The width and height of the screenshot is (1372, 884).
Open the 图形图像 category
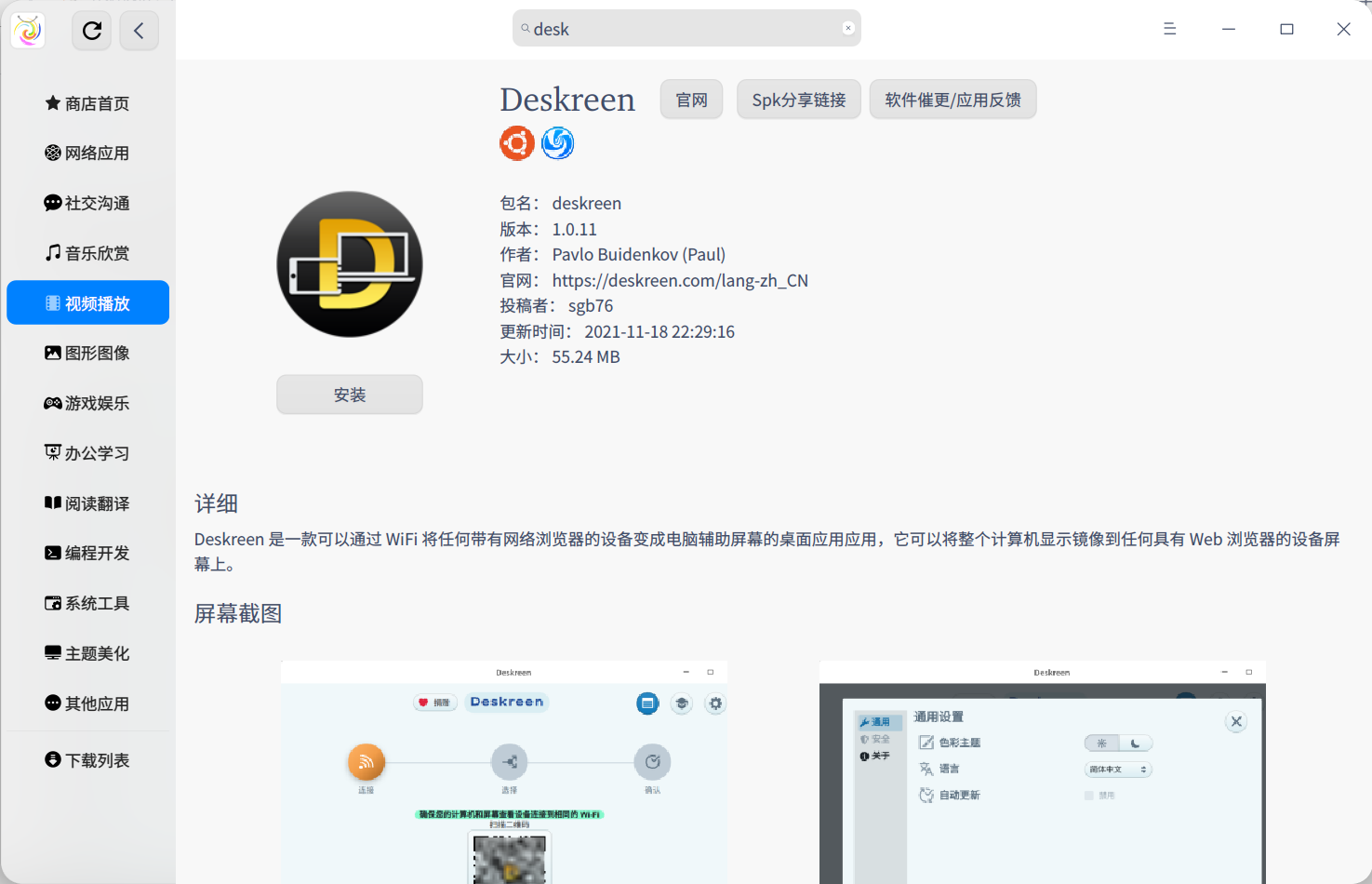click(x=88, y=353)
